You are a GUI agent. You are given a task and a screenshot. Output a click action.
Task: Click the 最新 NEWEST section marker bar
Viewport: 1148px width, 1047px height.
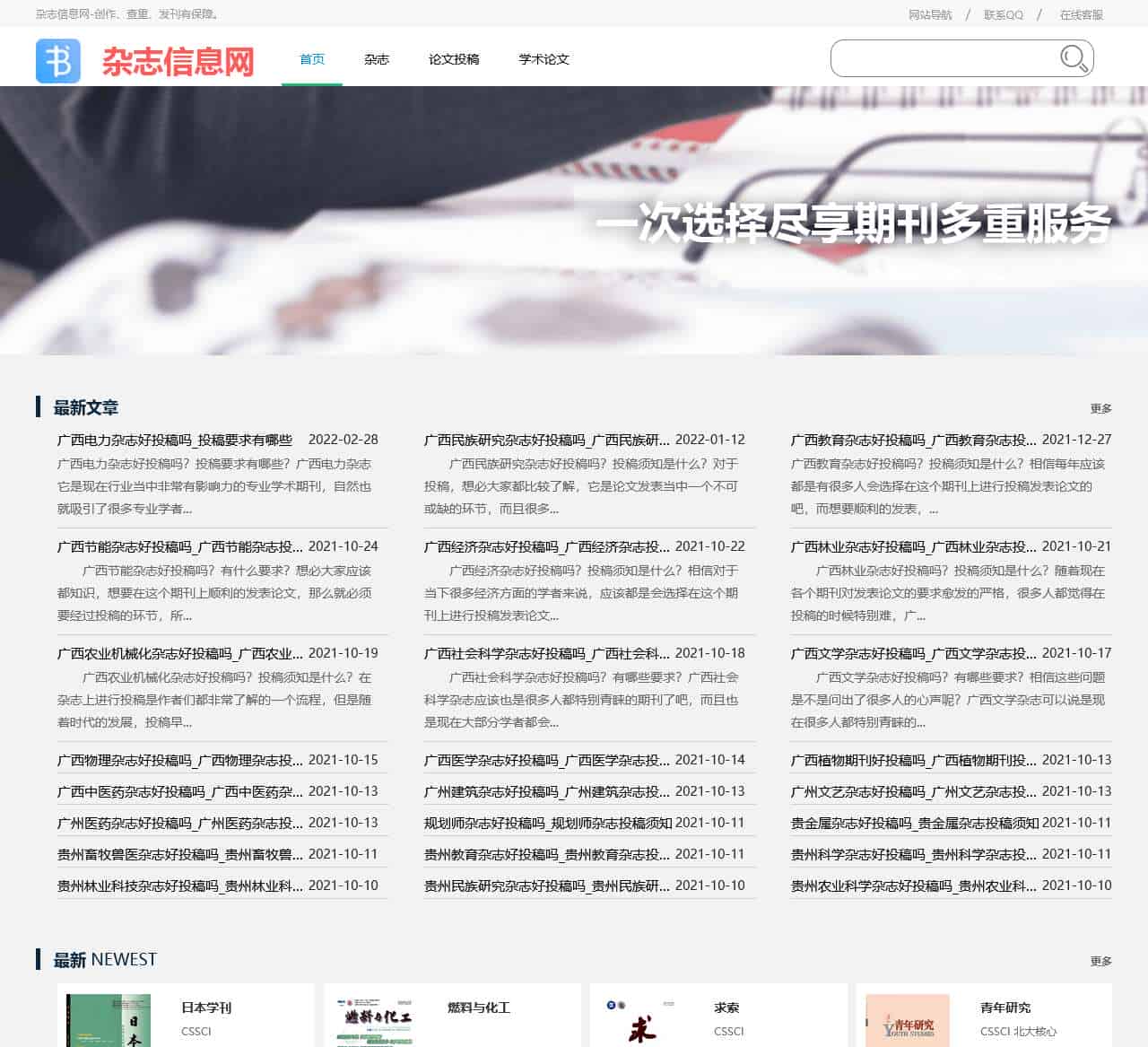point(39,959)
